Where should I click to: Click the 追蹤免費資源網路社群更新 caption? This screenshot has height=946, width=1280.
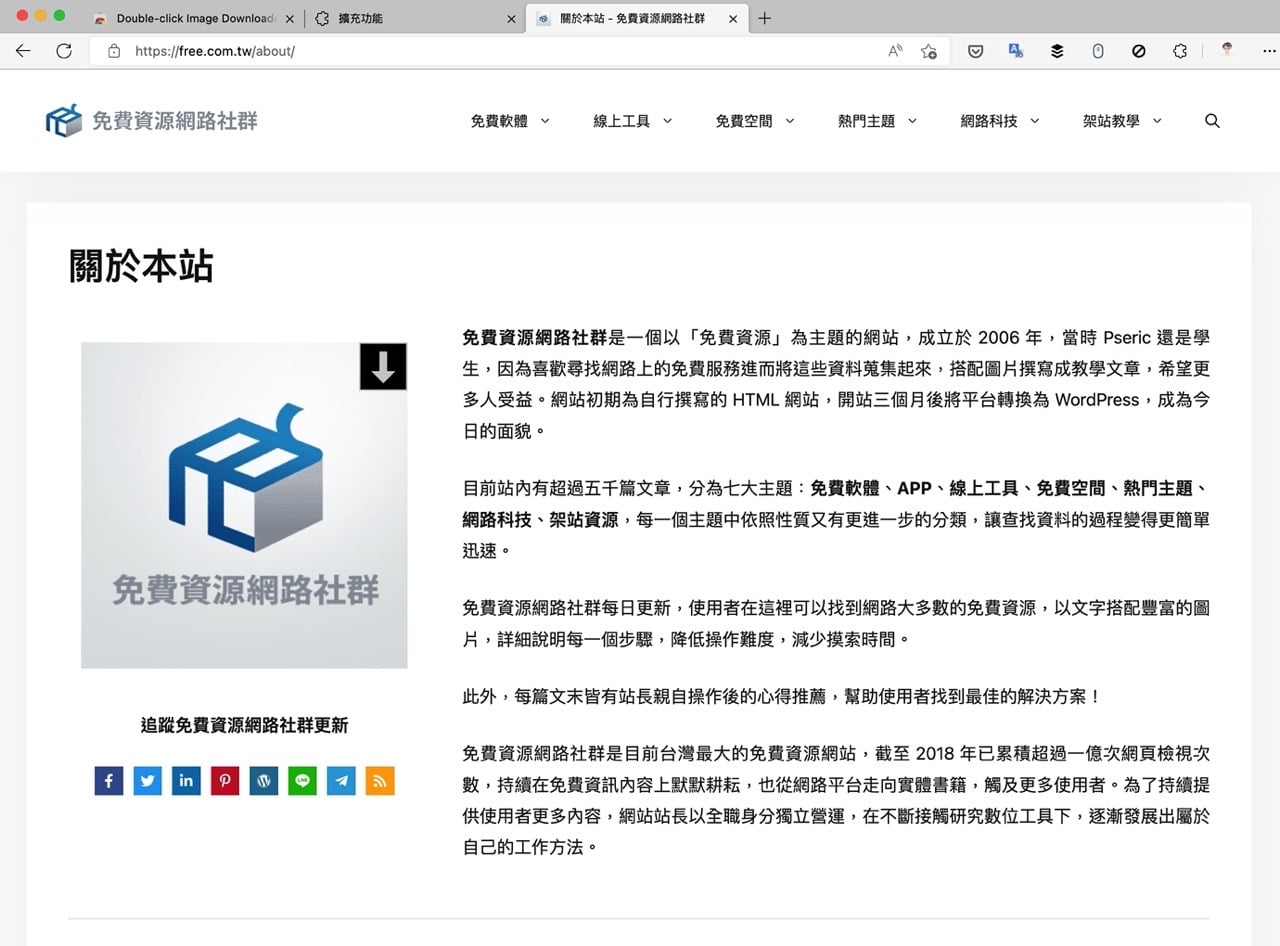point(244,726)
